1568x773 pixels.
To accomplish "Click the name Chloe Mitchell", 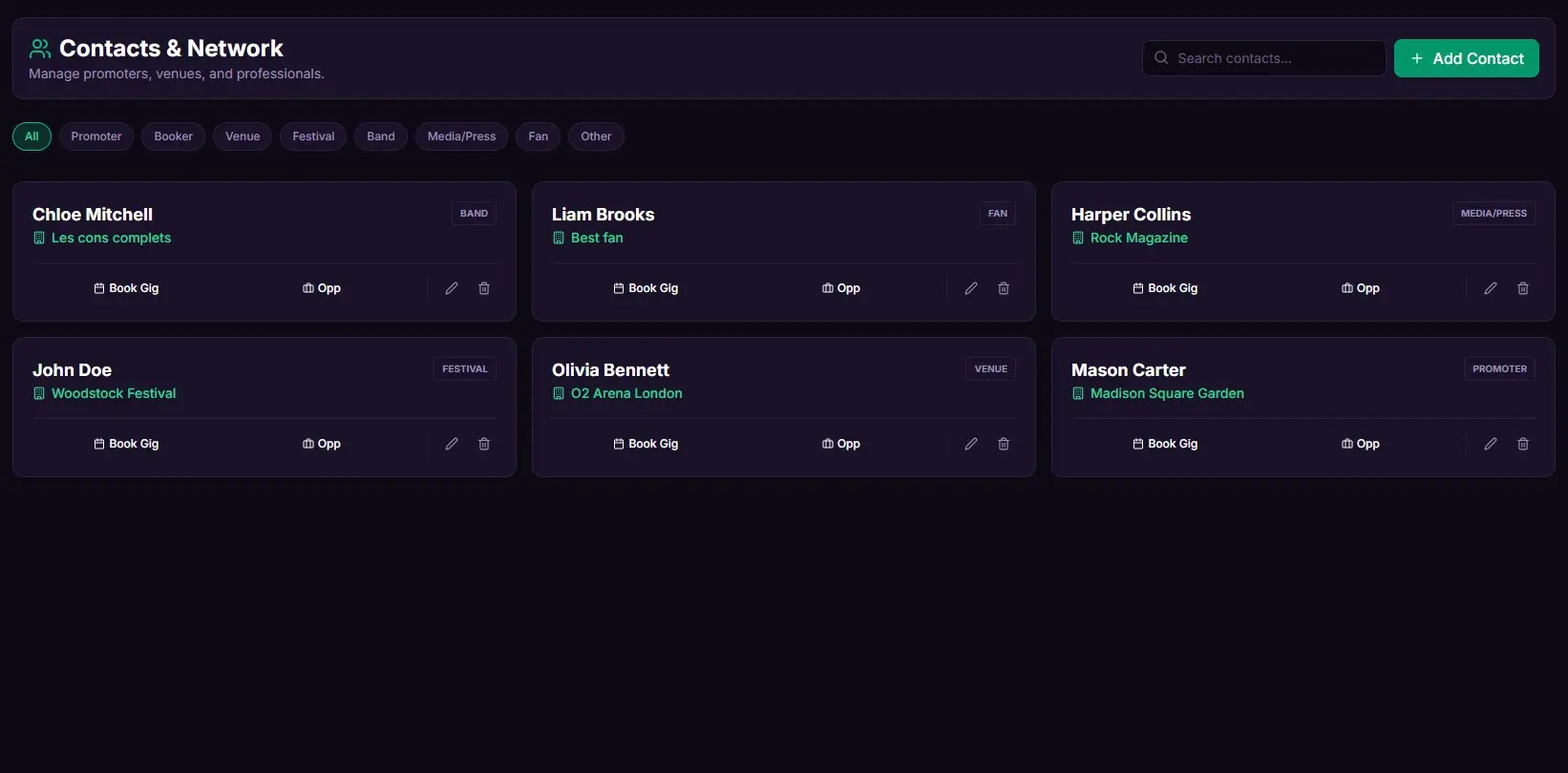I will click(93, 215).
